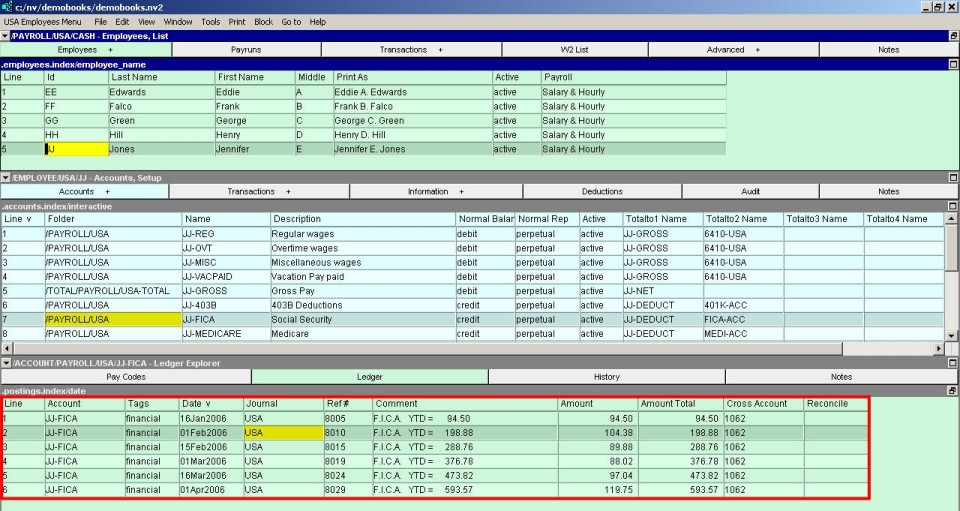
Task: Select the Id cell for employee Jones
Action: coord(76,149)
